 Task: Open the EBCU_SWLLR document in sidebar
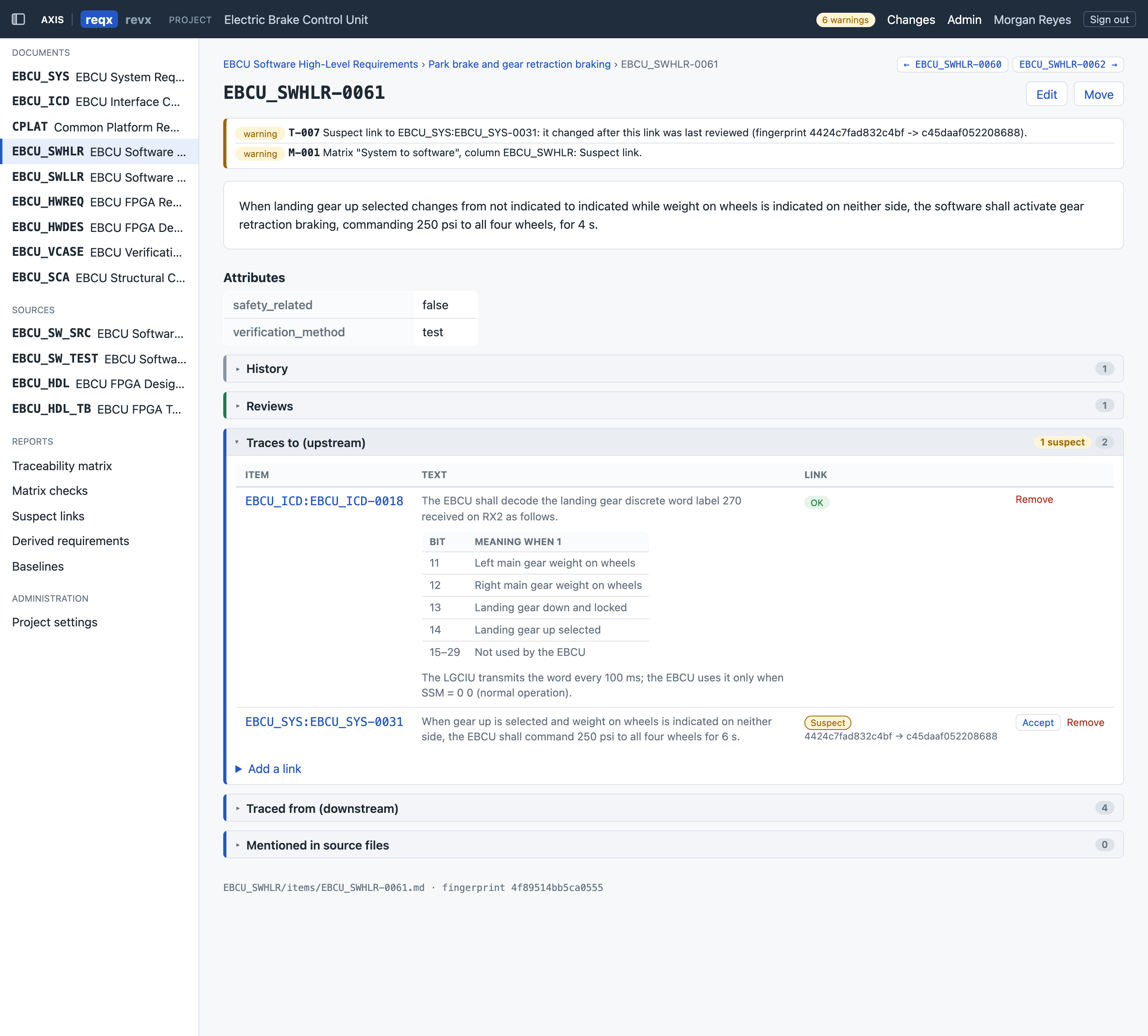[x=99, y=177]
